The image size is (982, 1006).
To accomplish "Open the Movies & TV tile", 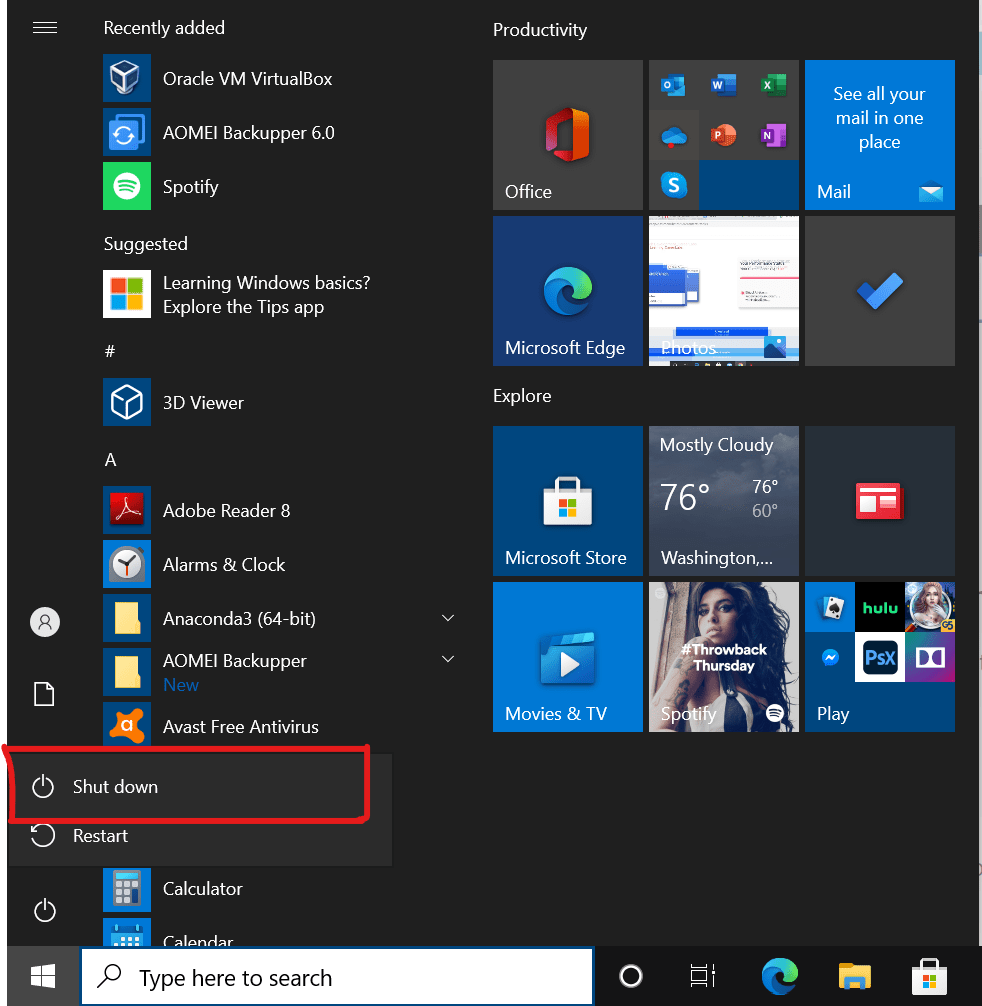I will click(x=567, y=657).
